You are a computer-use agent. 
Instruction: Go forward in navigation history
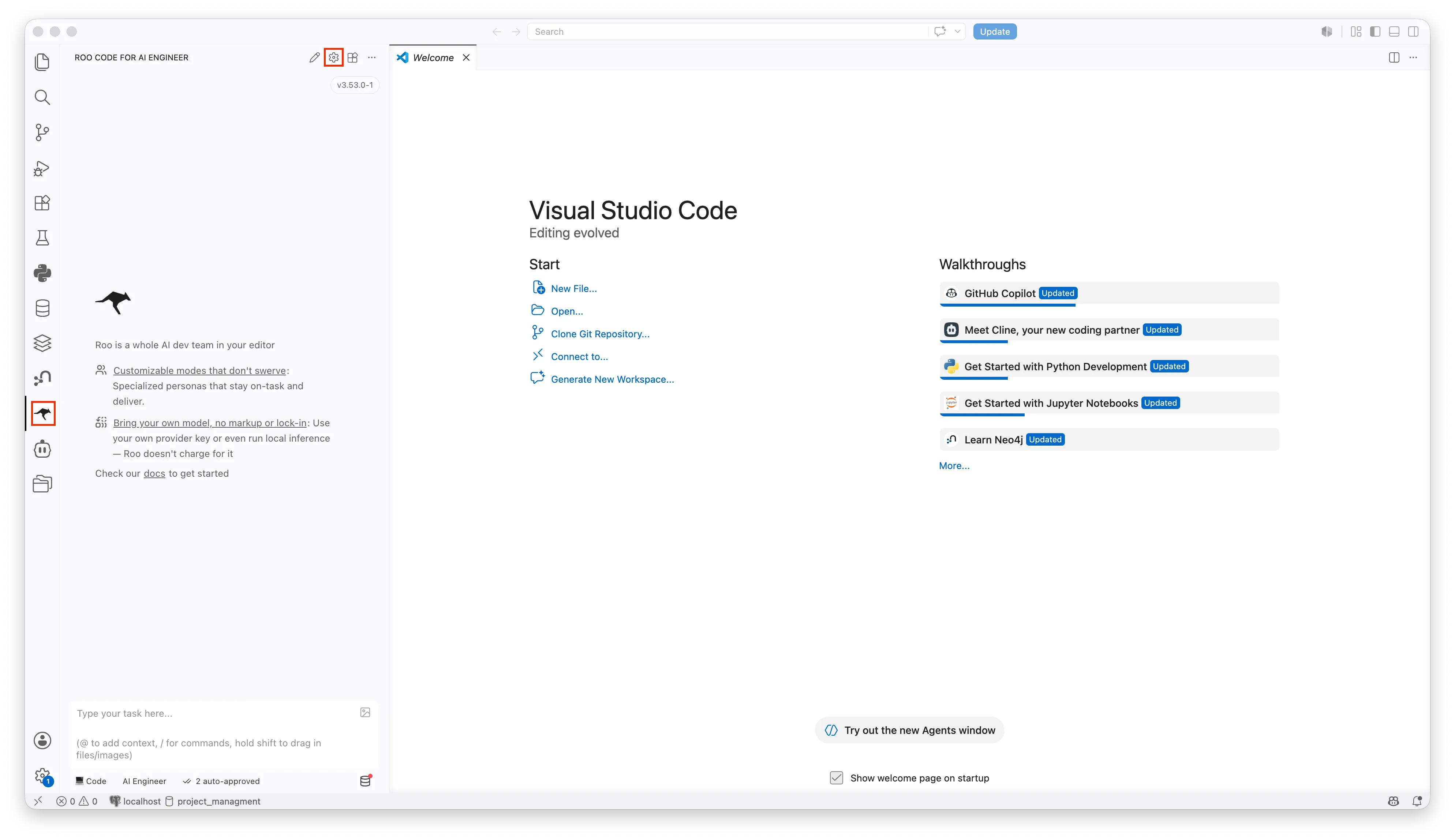[x=515, y=32]
